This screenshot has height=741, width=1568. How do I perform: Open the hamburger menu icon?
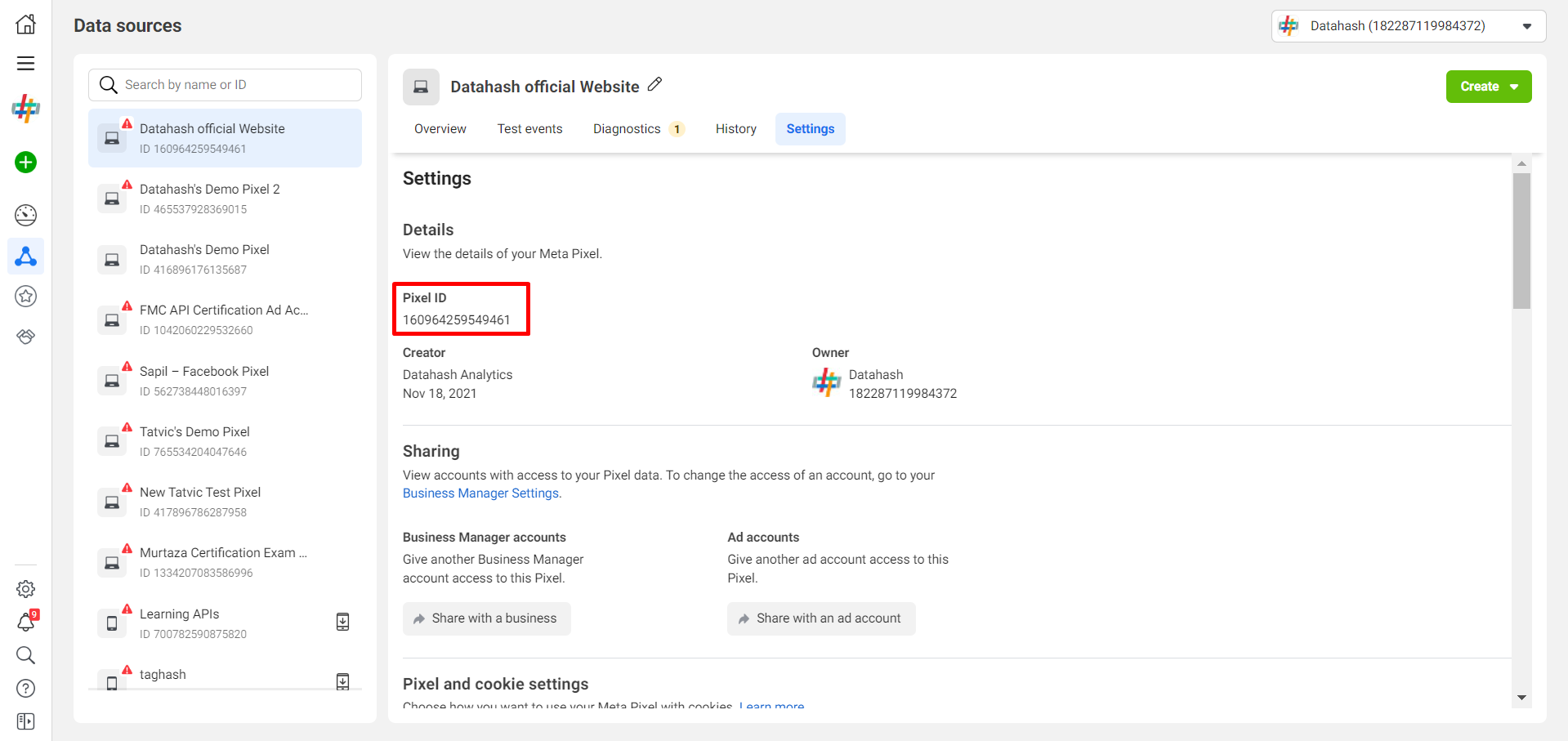[x=26, y=64]
